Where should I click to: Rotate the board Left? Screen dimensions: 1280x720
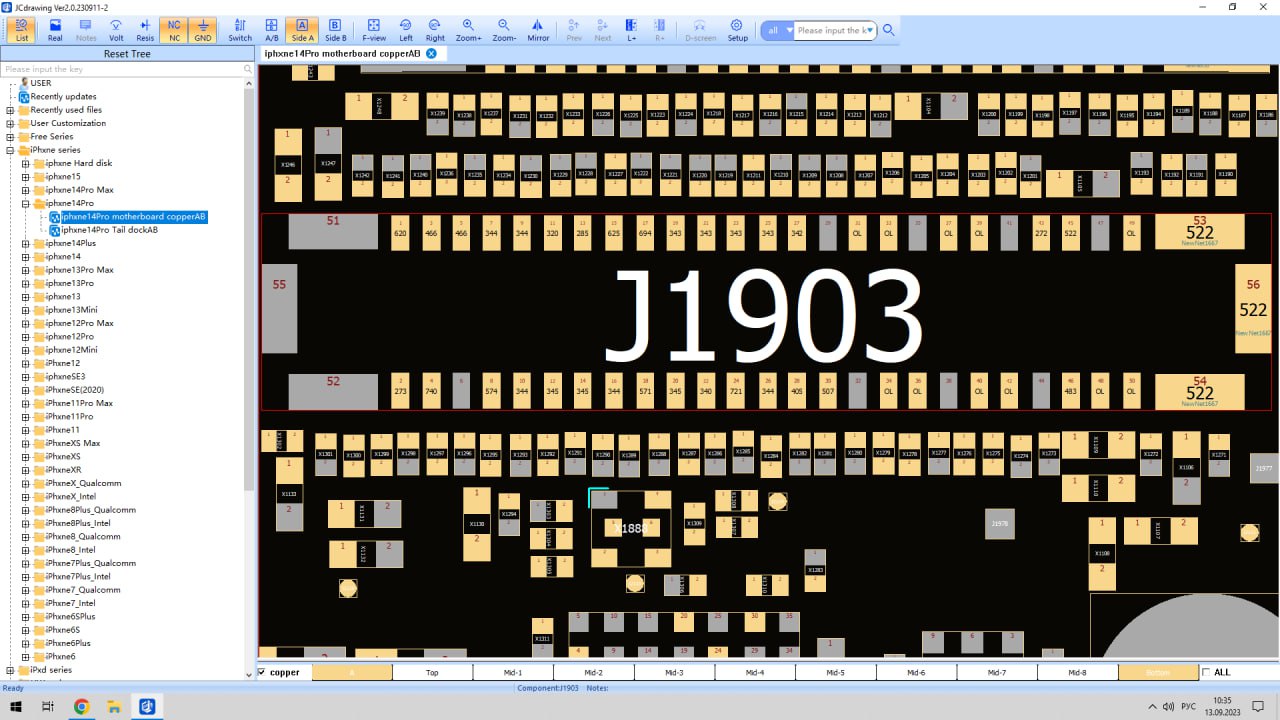(x=406, y=29)
